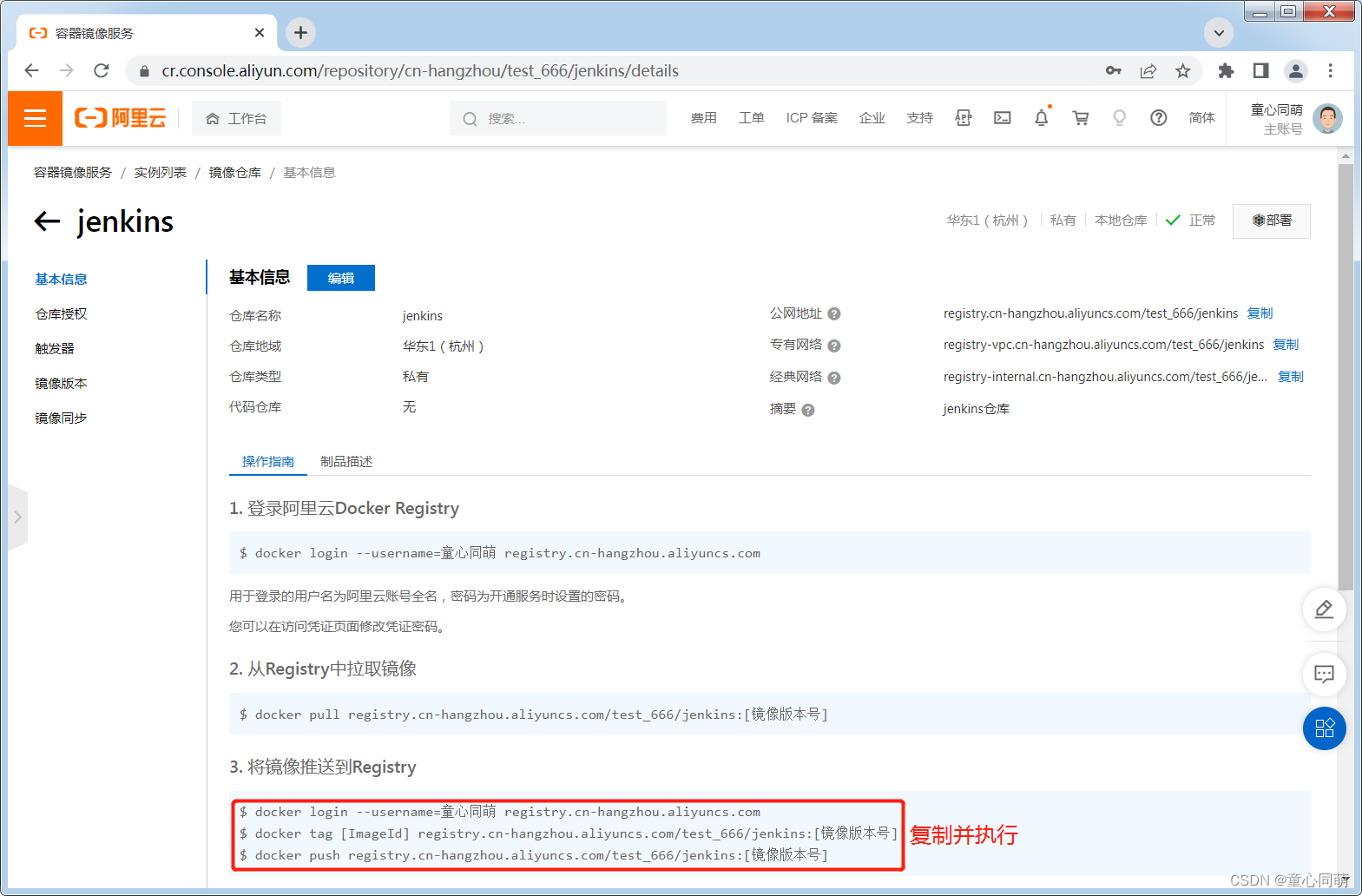Open a new browser tab
1362x896 pixels.
[x=300, y=33]
